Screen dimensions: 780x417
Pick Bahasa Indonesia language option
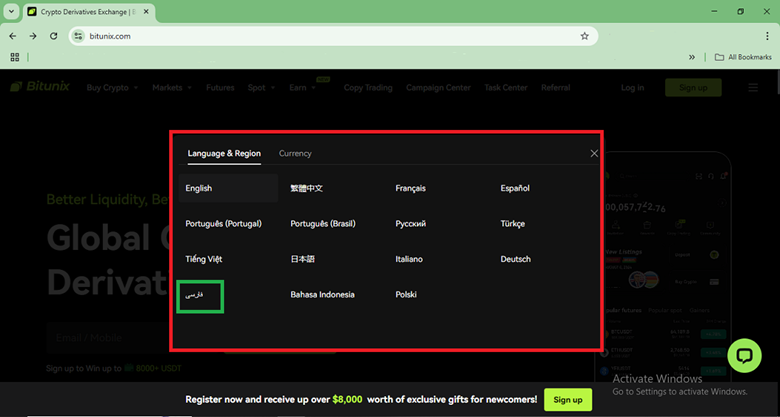[322, 295]
